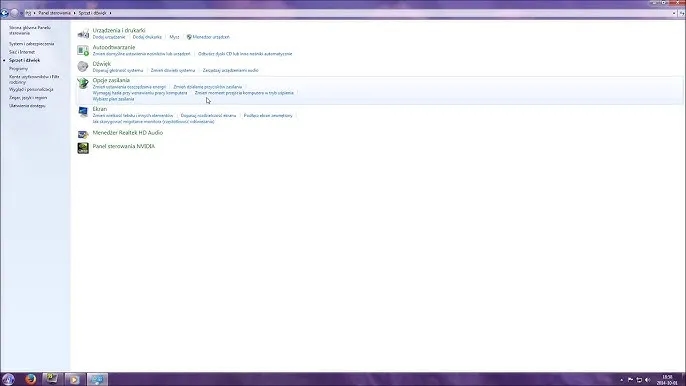Click Wymagaj hasła przy wznawianiu pracy komputera
686x386 pixels.
click(x=140, y=93)
